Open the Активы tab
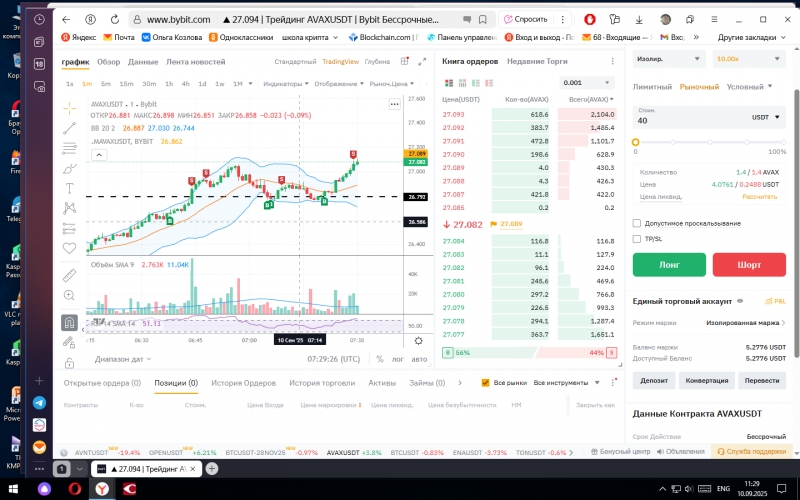The height and width of the screenshot is (500, 800). tap(382, 383)
